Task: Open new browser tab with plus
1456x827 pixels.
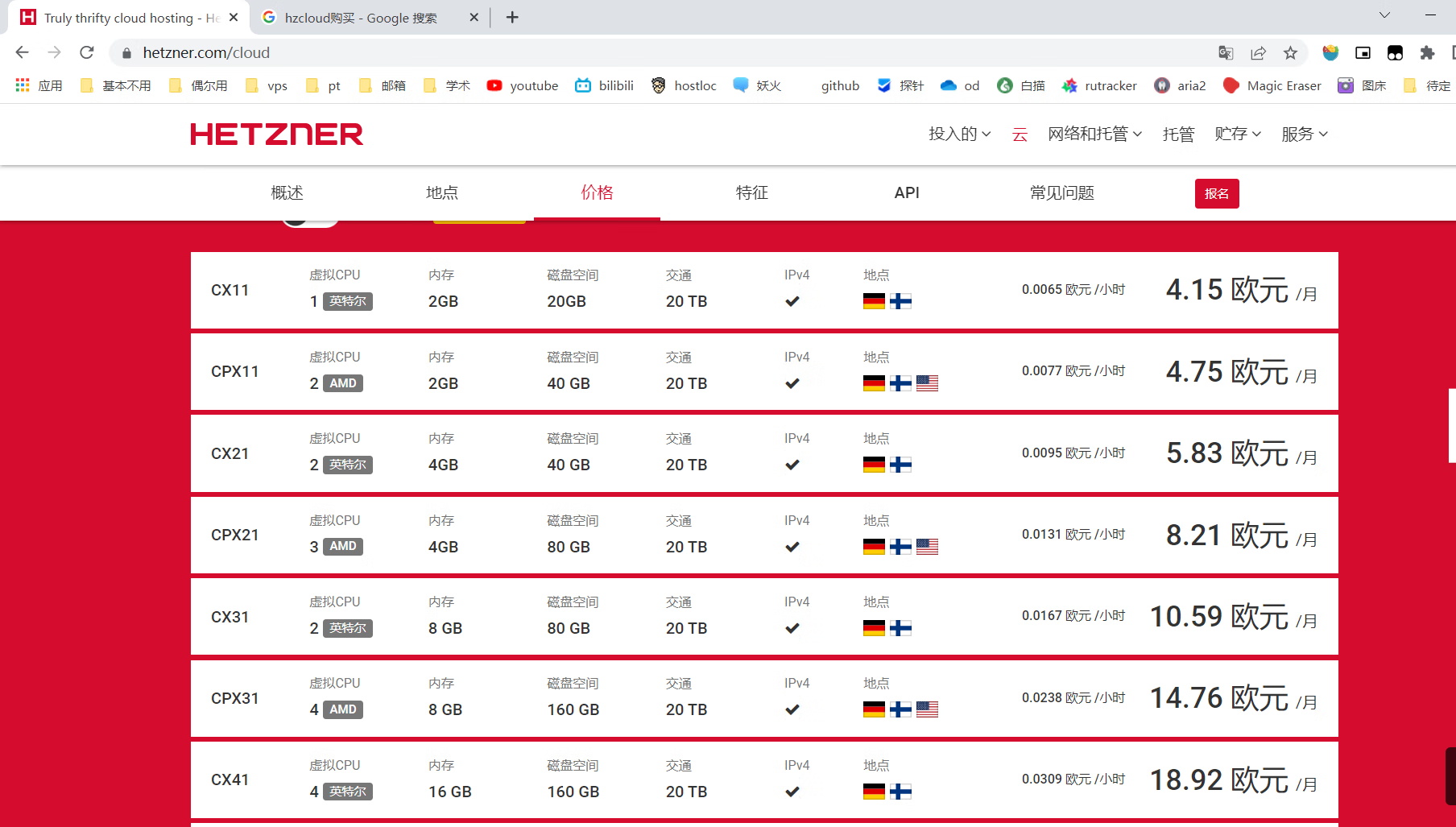Action: tap(512, 17)
